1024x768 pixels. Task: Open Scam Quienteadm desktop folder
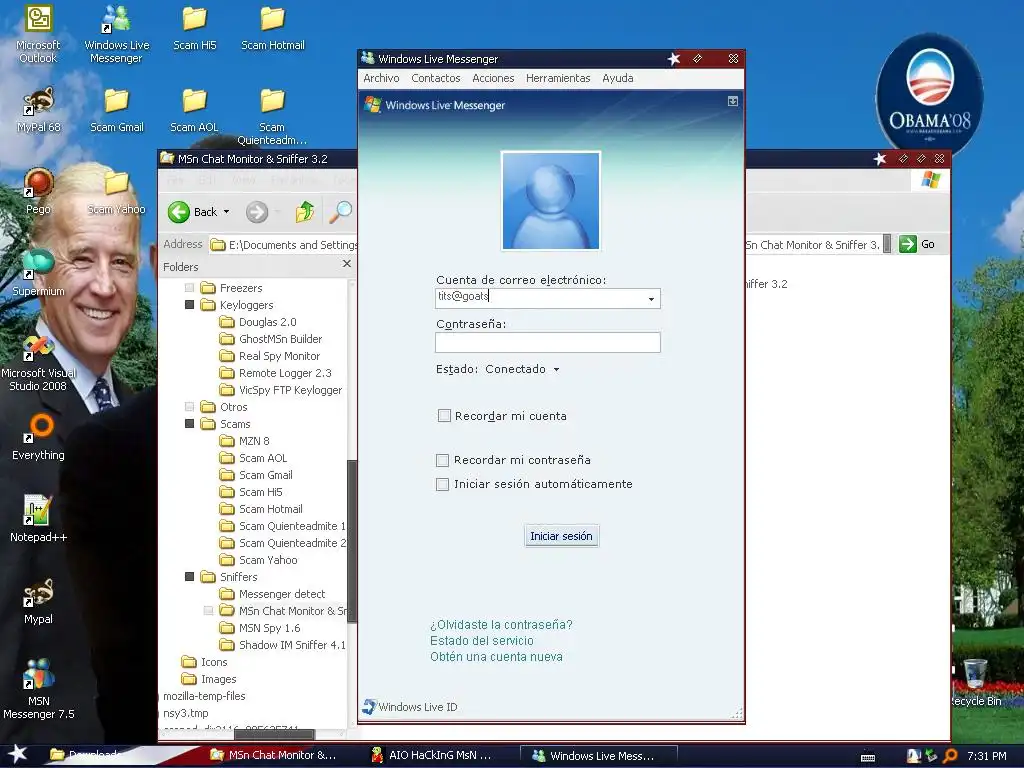point(272,116)
